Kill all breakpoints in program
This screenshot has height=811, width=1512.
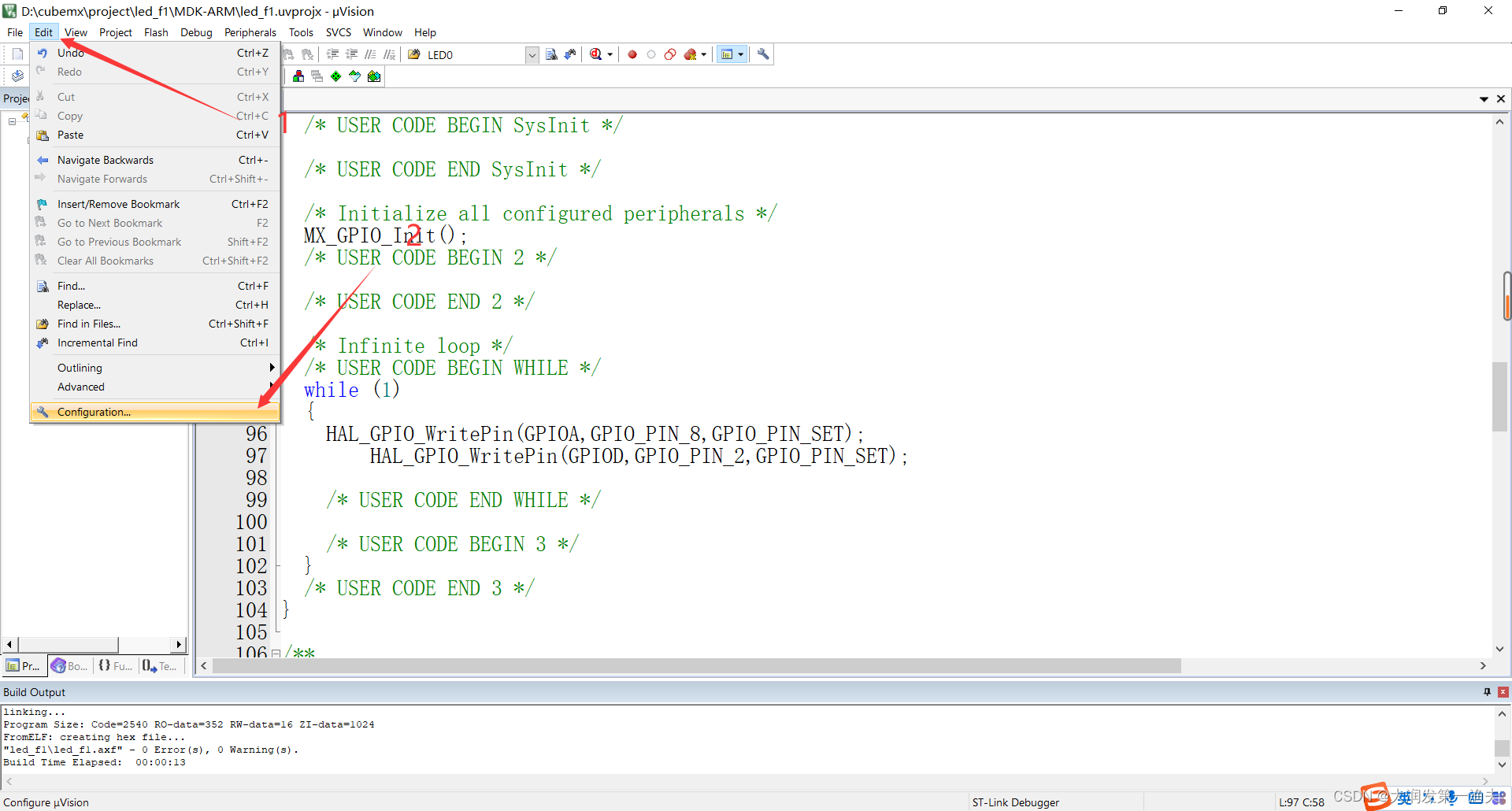691,54
